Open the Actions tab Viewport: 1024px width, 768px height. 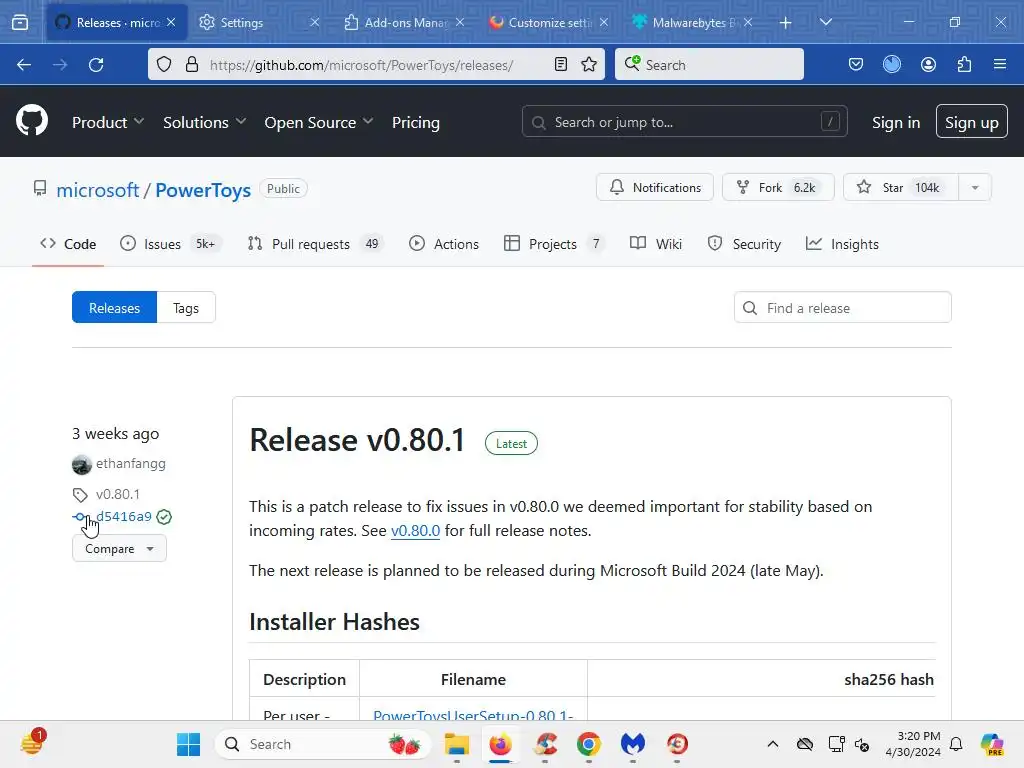pos(444,244)
